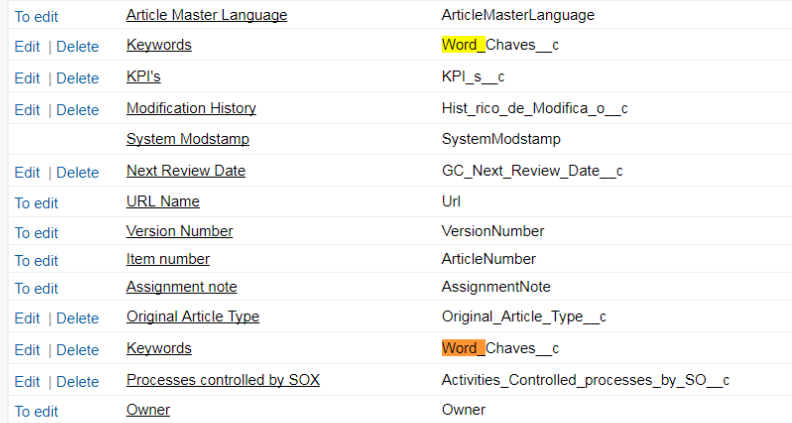
Task: Open the Version Number field link
Action: pos(179,231)
